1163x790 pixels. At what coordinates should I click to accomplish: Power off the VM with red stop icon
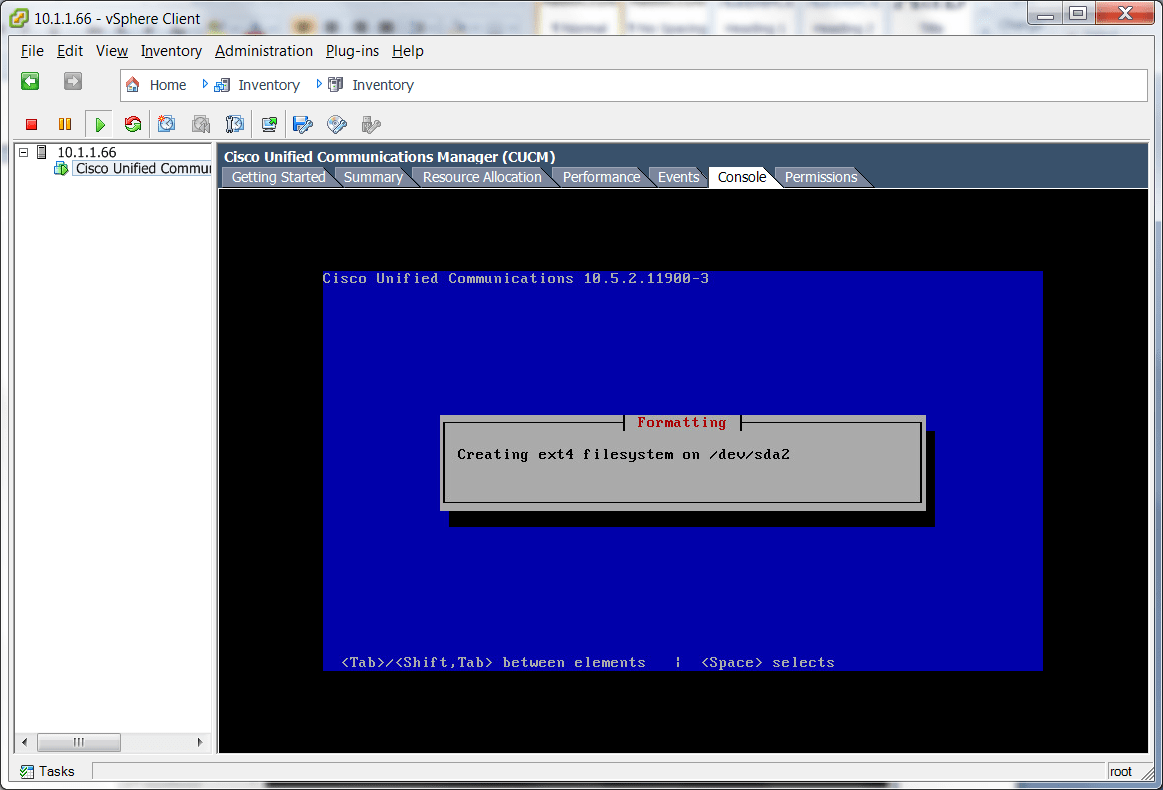31,125
